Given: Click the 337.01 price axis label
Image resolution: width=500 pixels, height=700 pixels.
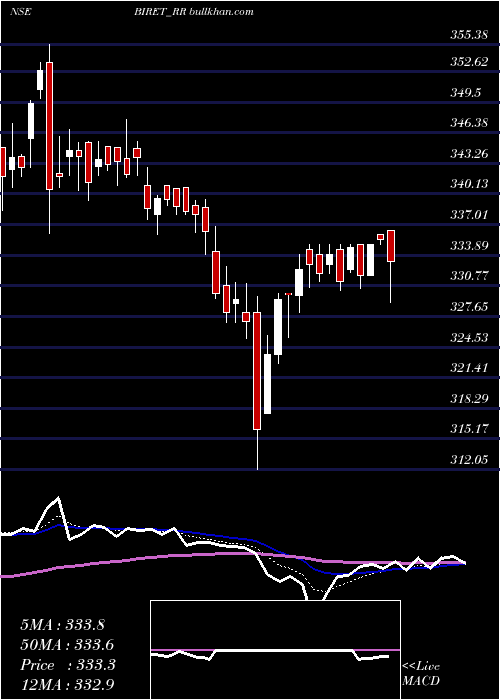Looking at the screenshot, I should coord(468,215).
